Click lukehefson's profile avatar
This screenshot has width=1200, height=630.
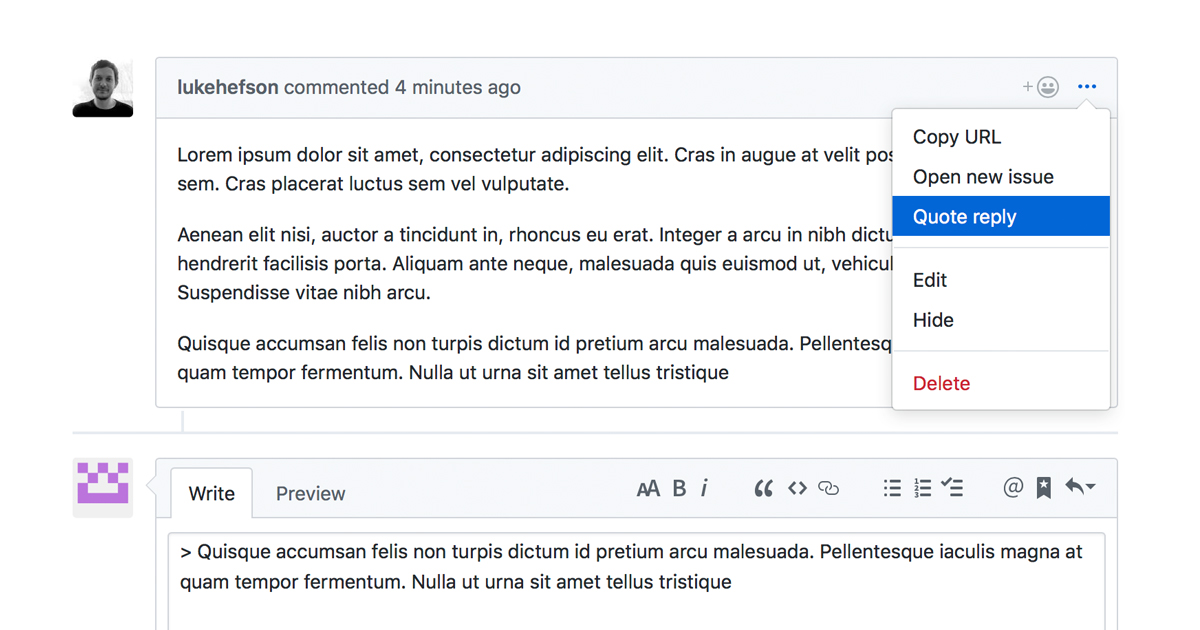pyautogui.click(x=103, y=88)
